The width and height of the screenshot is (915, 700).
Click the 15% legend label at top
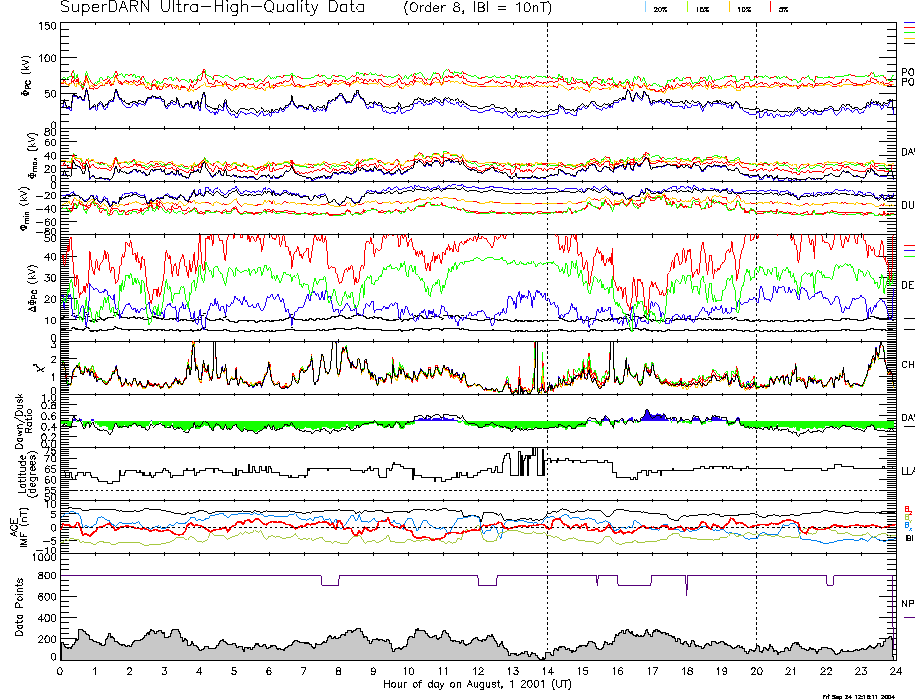pos(702,9)
